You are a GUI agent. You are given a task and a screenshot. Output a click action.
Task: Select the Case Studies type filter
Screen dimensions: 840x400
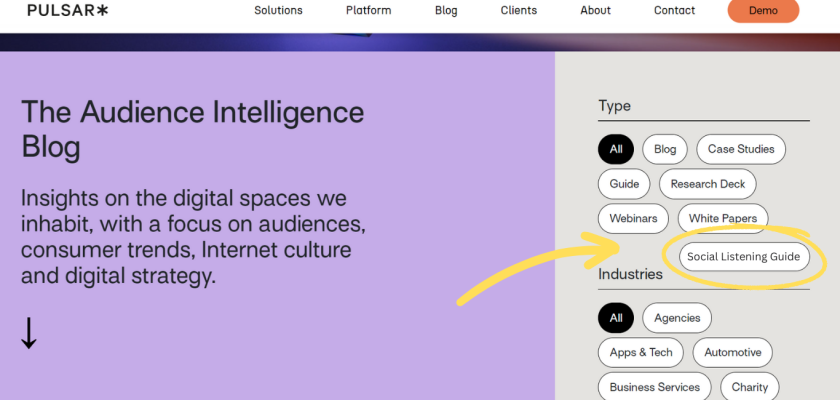pos(741,150)
